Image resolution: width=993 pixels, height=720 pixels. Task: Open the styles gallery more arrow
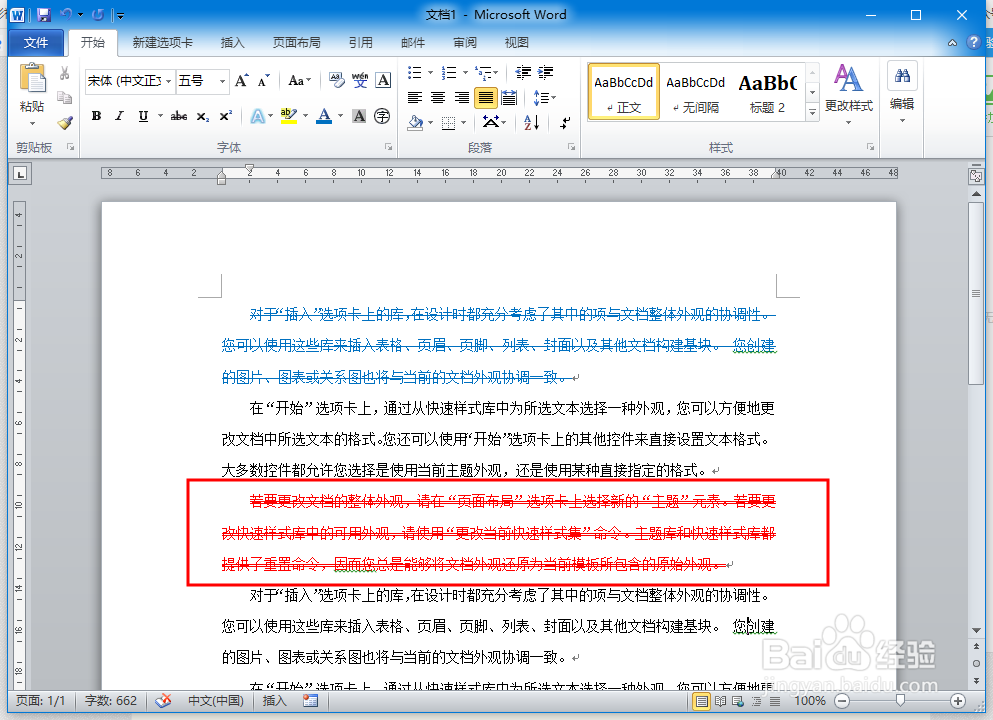(812, 112)
